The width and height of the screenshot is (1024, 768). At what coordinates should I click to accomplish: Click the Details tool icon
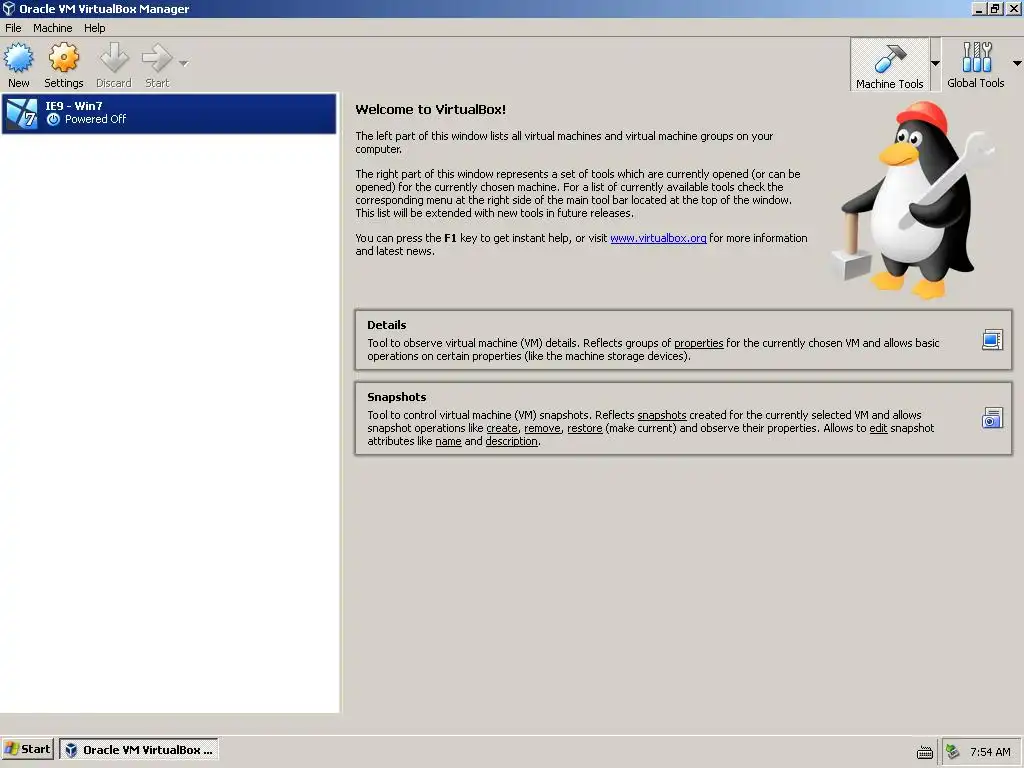(x=992, y=340)
